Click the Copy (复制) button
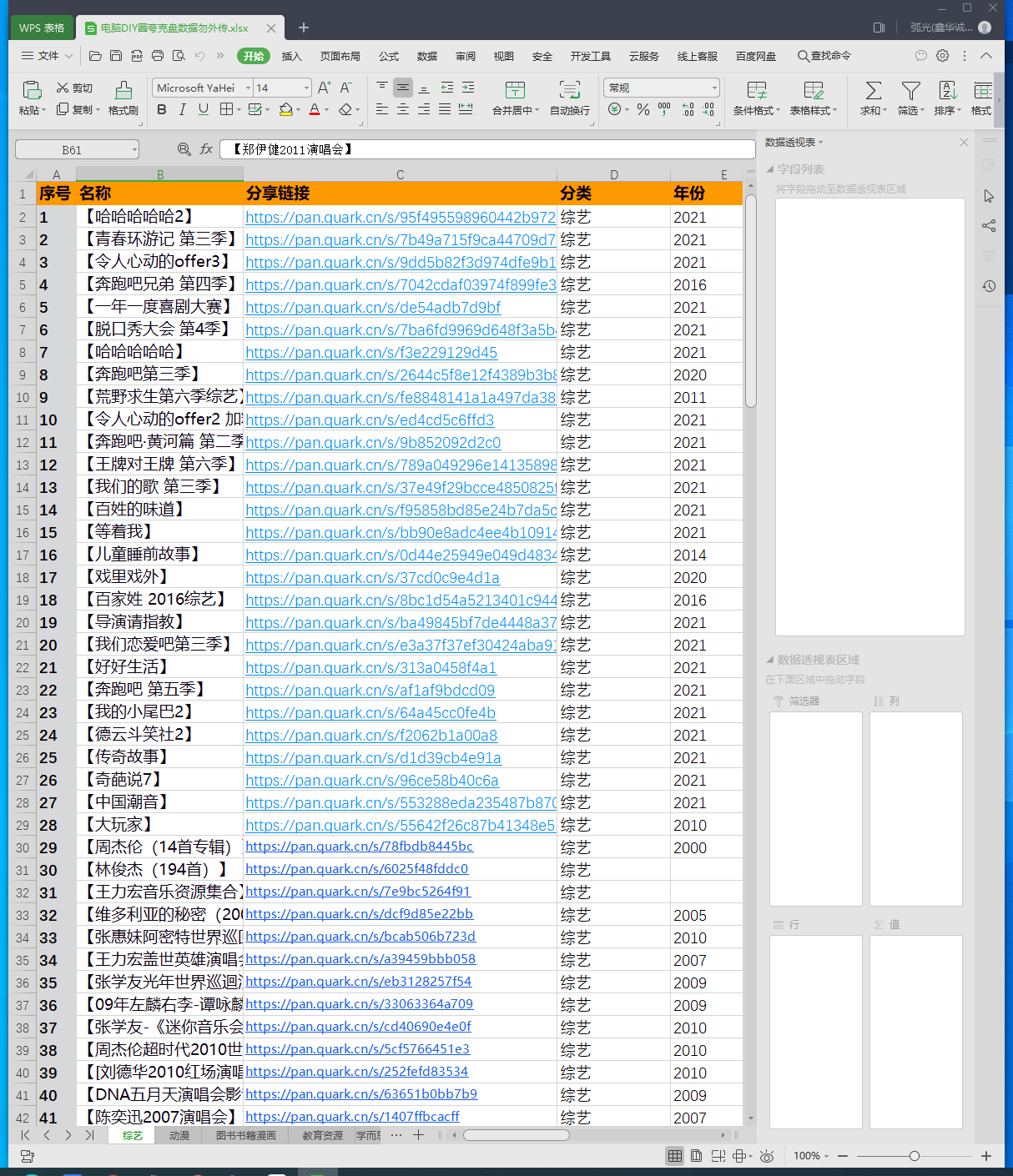1013x1176 pixels. coord(78,109)
